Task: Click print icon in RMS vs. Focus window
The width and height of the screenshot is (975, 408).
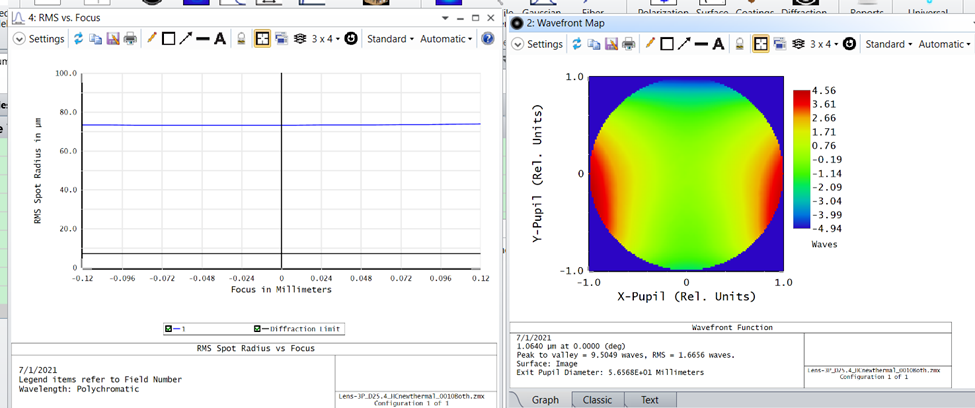Action: [x=130, y=39]
